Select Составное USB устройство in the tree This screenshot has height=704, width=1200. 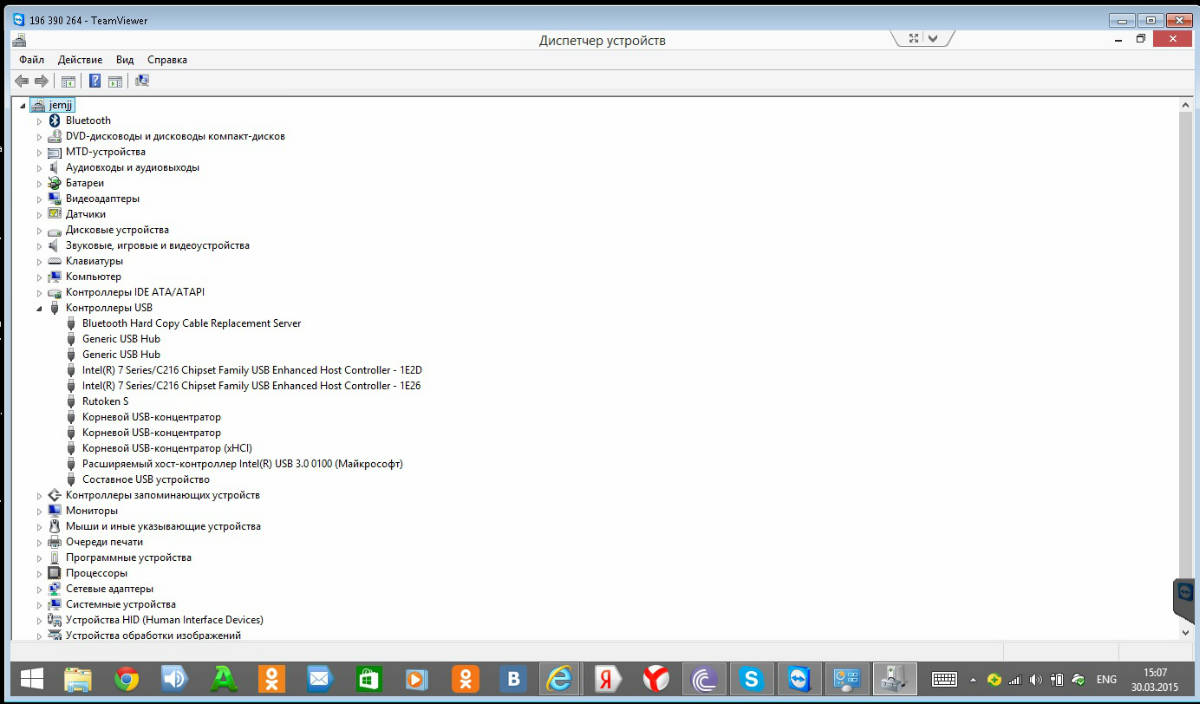click(145, 479)
